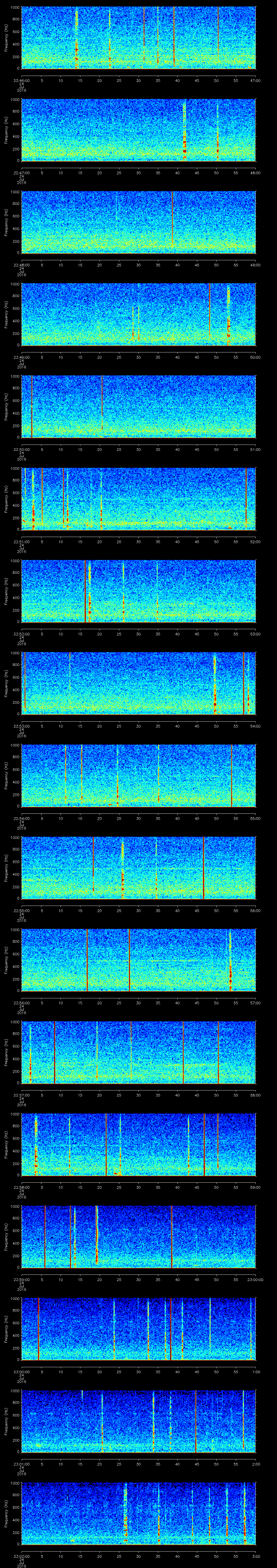Click the '23:01:00' start time label

(x=21, y=1463)
